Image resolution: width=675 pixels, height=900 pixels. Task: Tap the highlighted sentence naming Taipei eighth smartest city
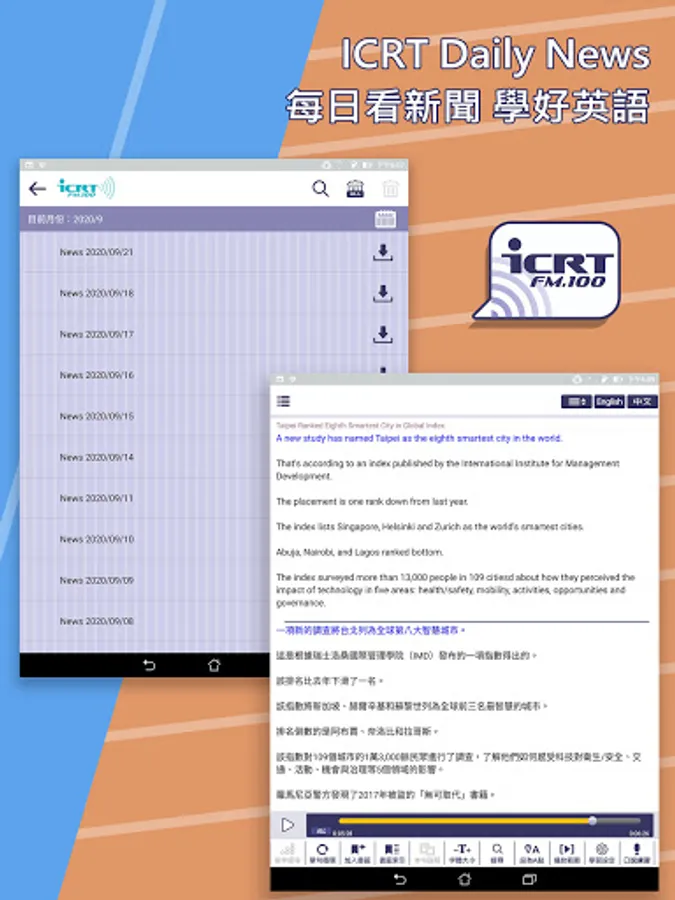(419, 439)
